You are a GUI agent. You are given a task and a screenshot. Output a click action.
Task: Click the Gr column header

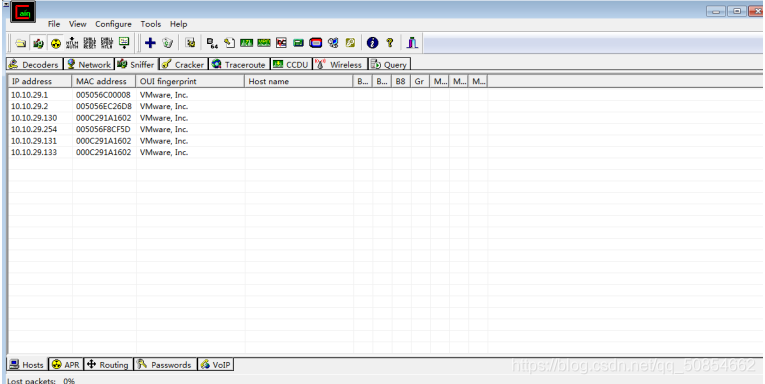click(420, 81)
